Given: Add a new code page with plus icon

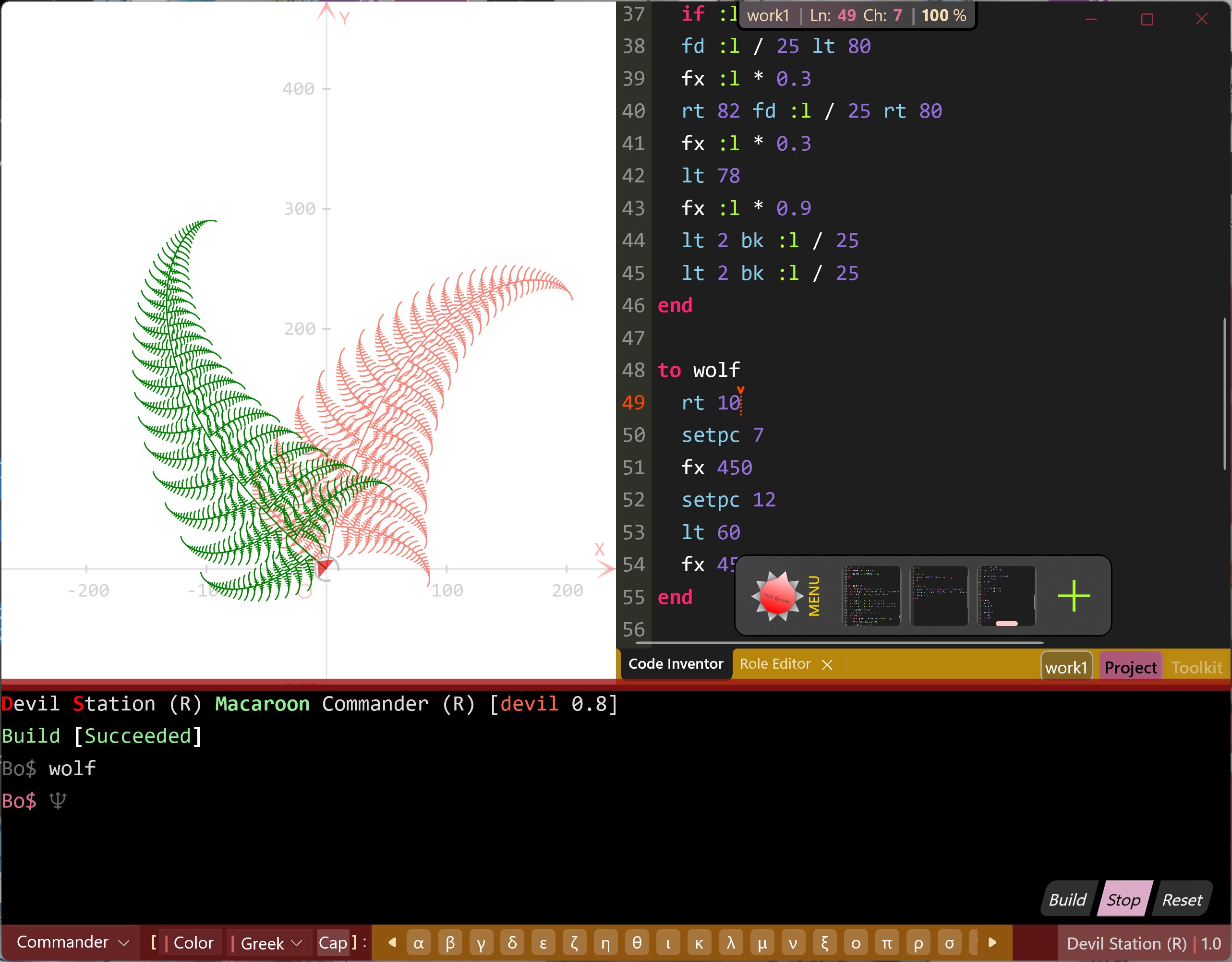Looking at the screenshot, I should (1074, 596).
